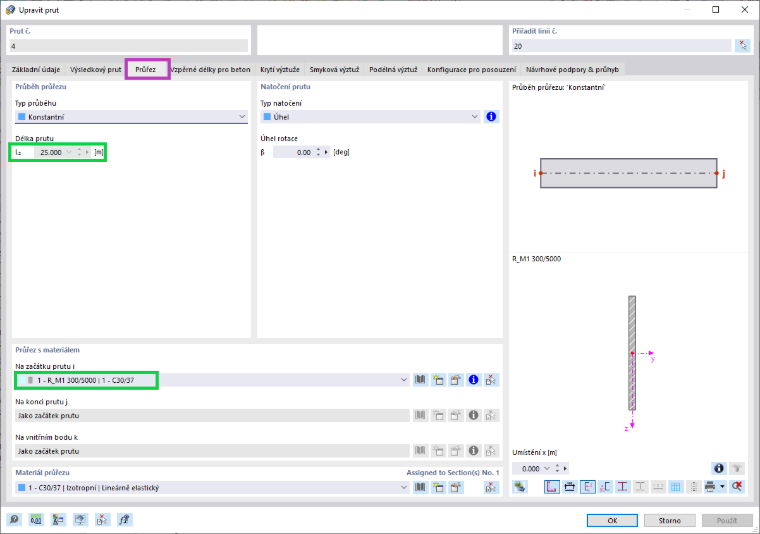Open print options arrow beside printer icon

[722, 487]
